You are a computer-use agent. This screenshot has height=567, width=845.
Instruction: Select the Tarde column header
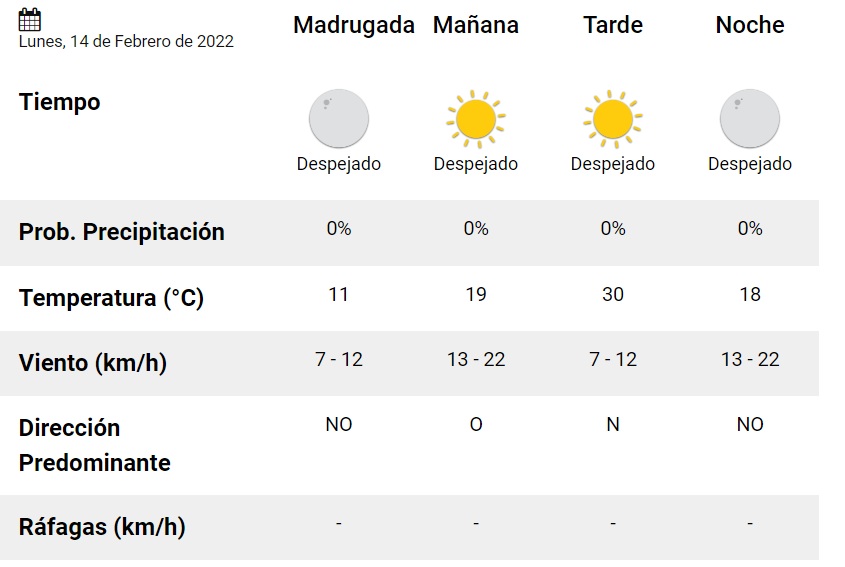point(613,25)
